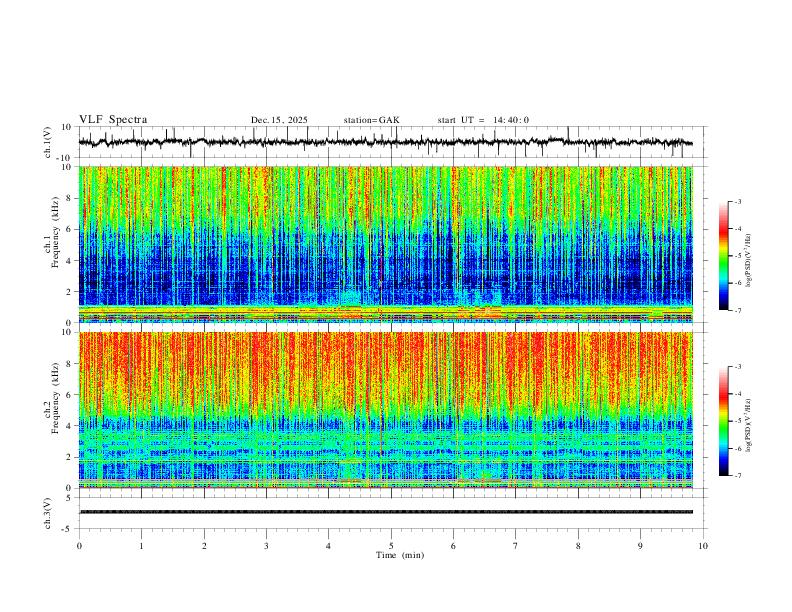Click the time axis tick label "7"
Screen dimensions: 792x612
point(516,546)
